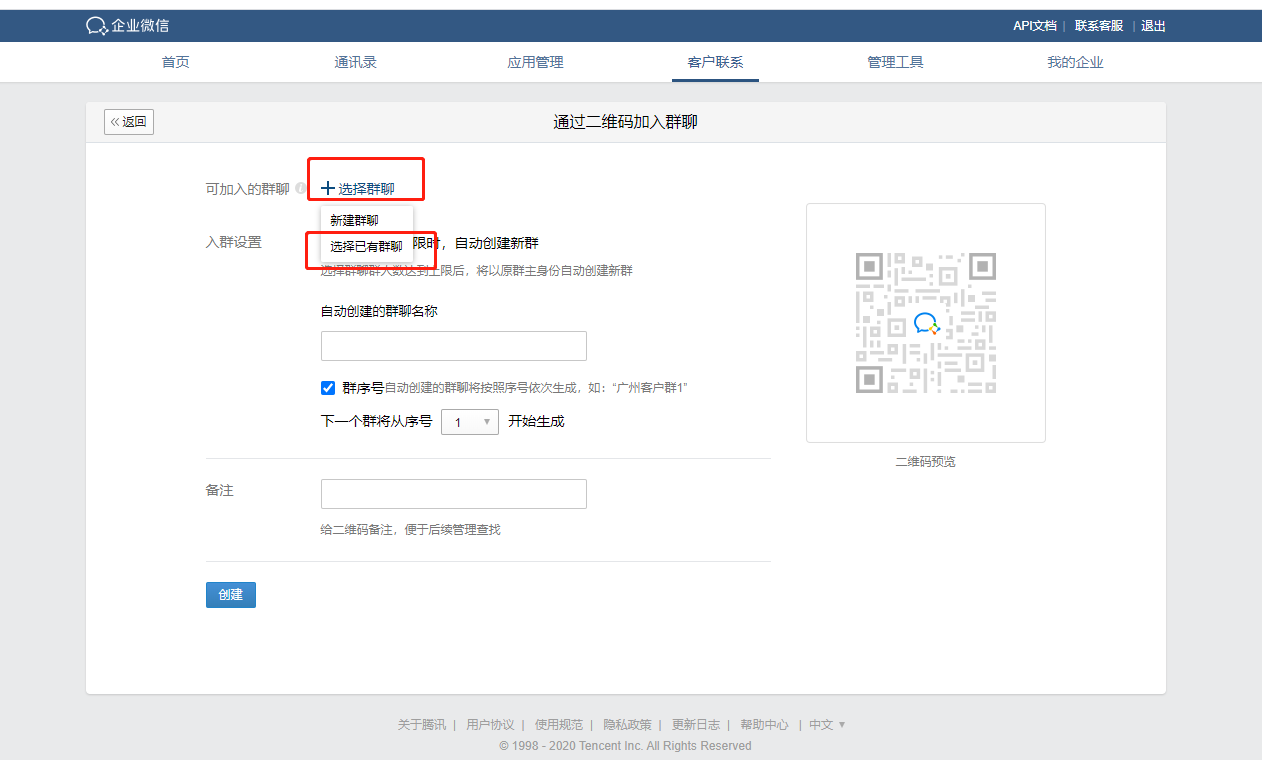Toggle the 群序号 checkbox
1262x760 pixels.
(328, 388)
